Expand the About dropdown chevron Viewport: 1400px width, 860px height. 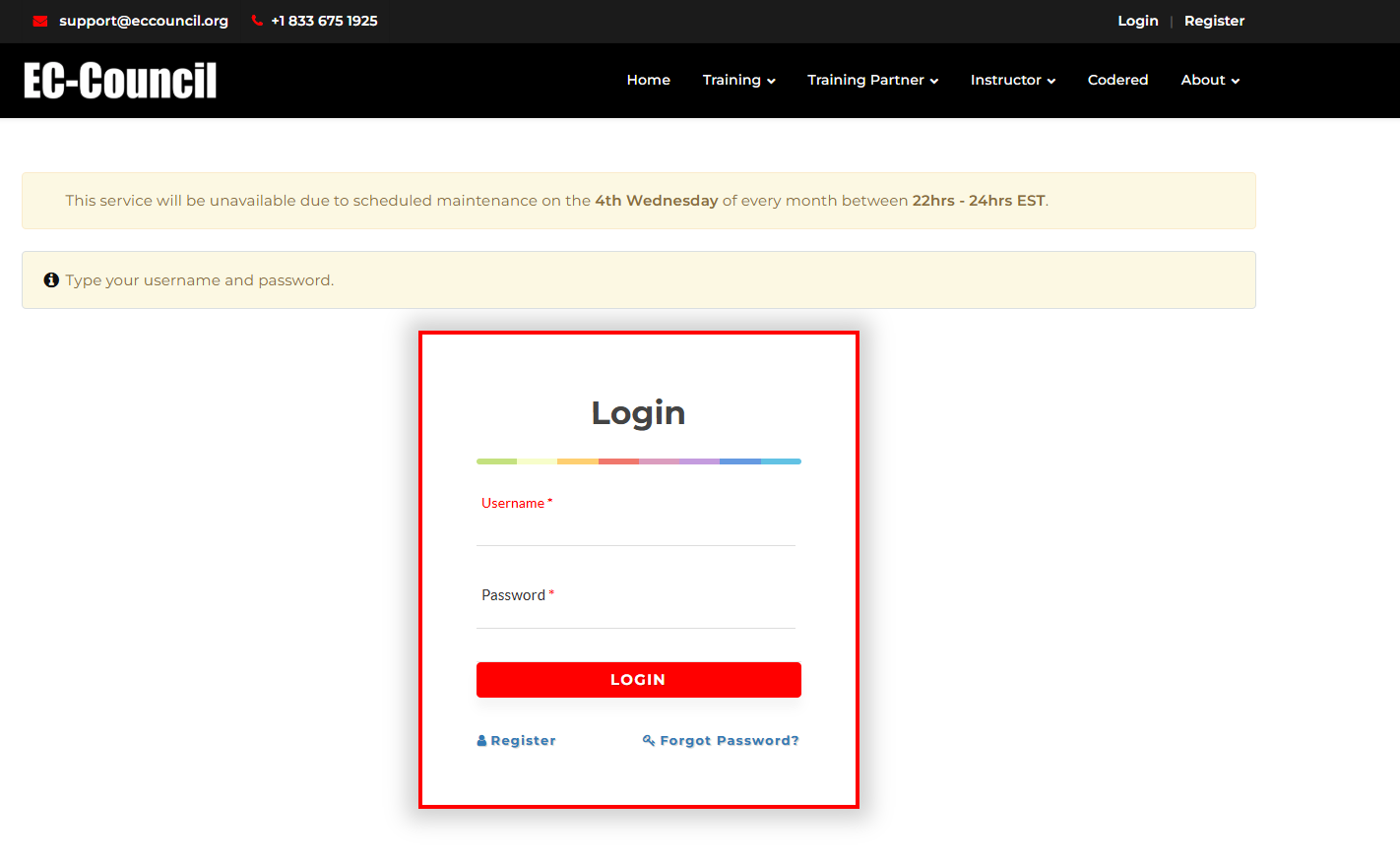pos(1236,81)
